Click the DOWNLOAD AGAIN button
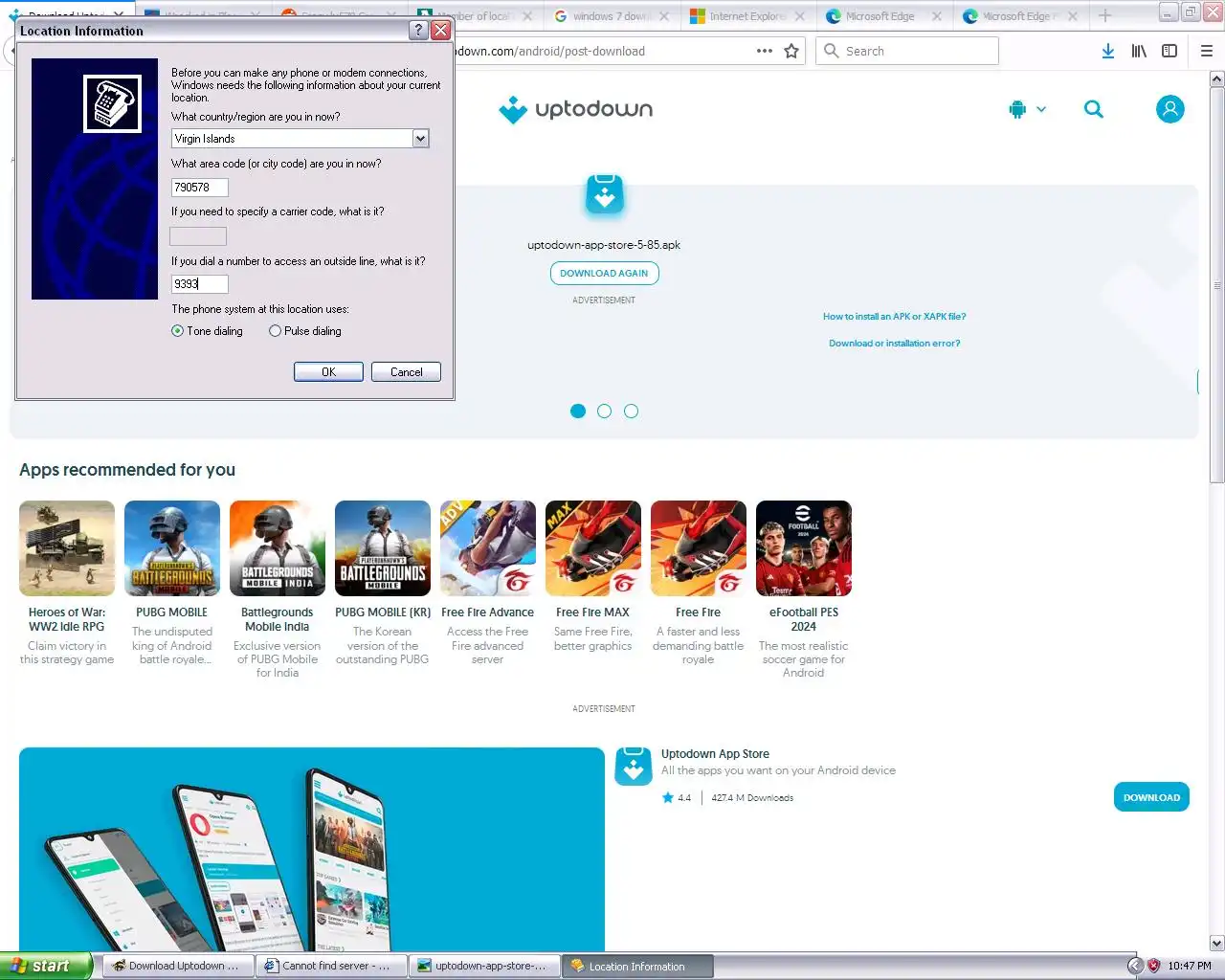Image resolution: width=1225 pixels, height=980 pixels. (x=604, y=273)
